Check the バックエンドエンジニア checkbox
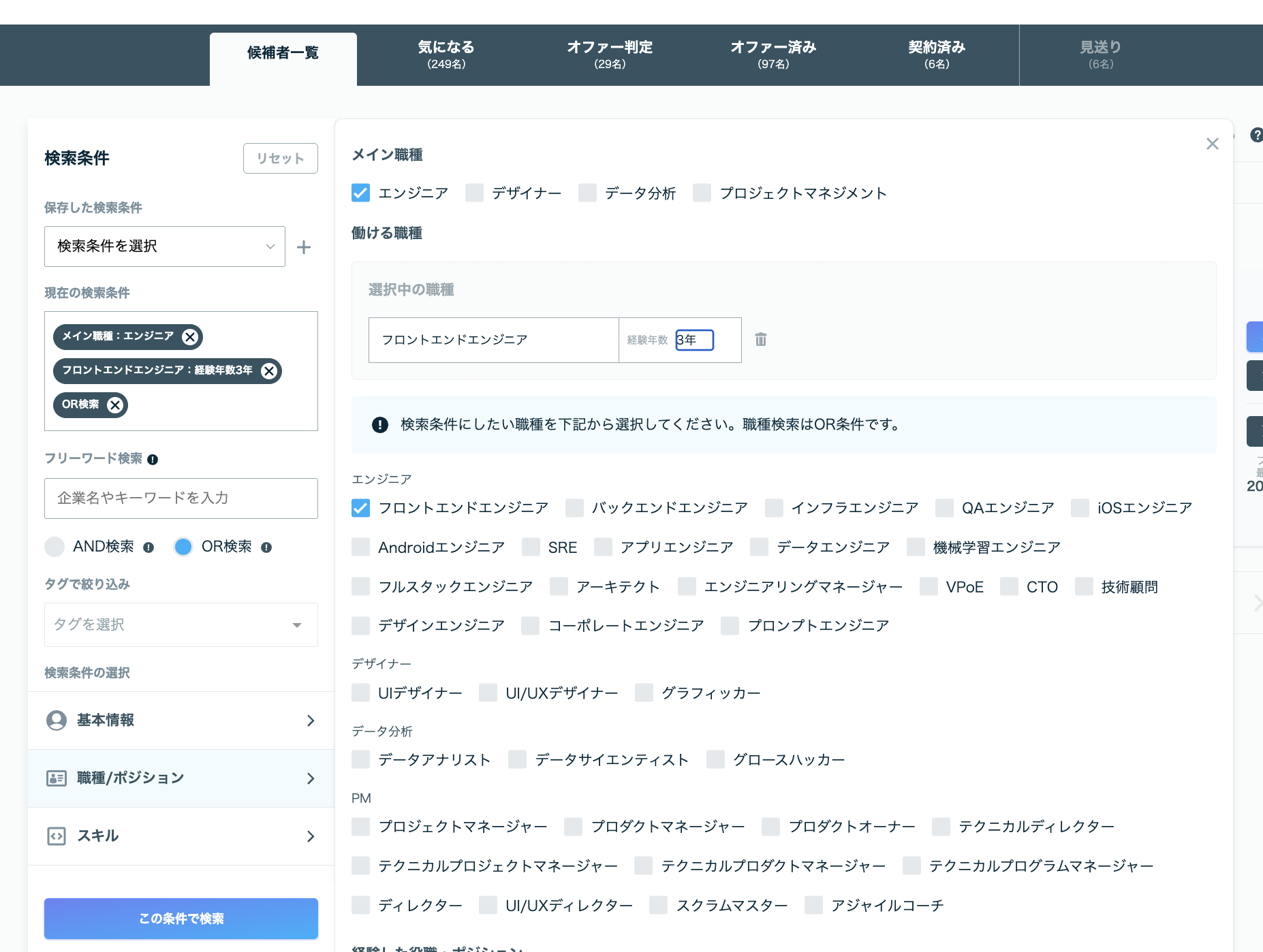 574,508
